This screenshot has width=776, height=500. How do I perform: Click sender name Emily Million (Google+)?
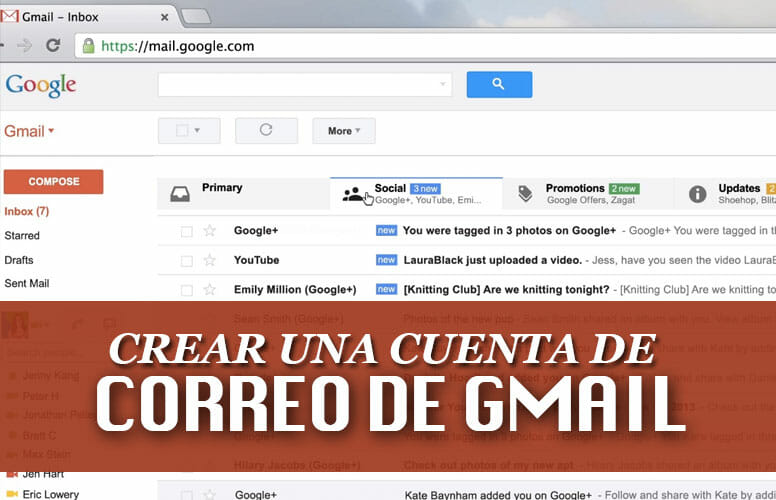pos(295,290)
